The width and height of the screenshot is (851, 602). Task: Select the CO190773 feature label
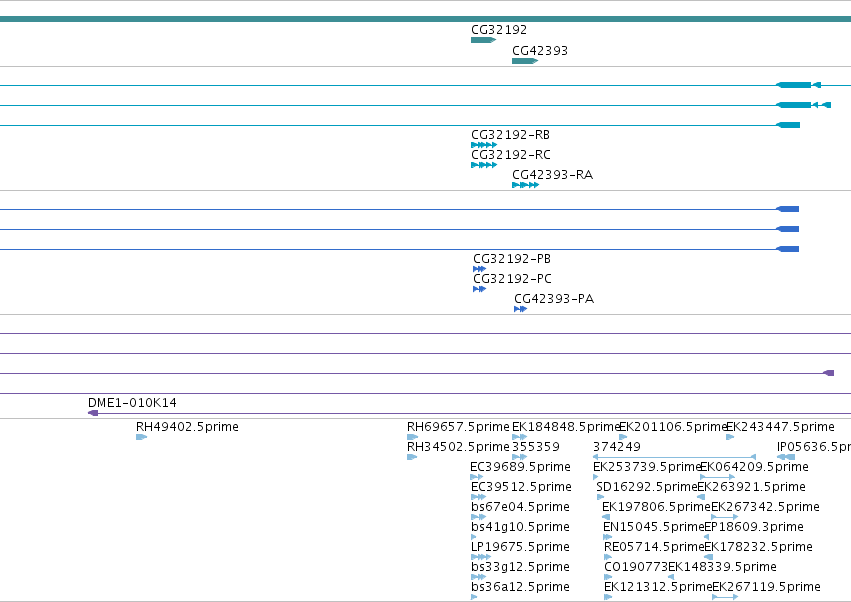pos(636,567)
